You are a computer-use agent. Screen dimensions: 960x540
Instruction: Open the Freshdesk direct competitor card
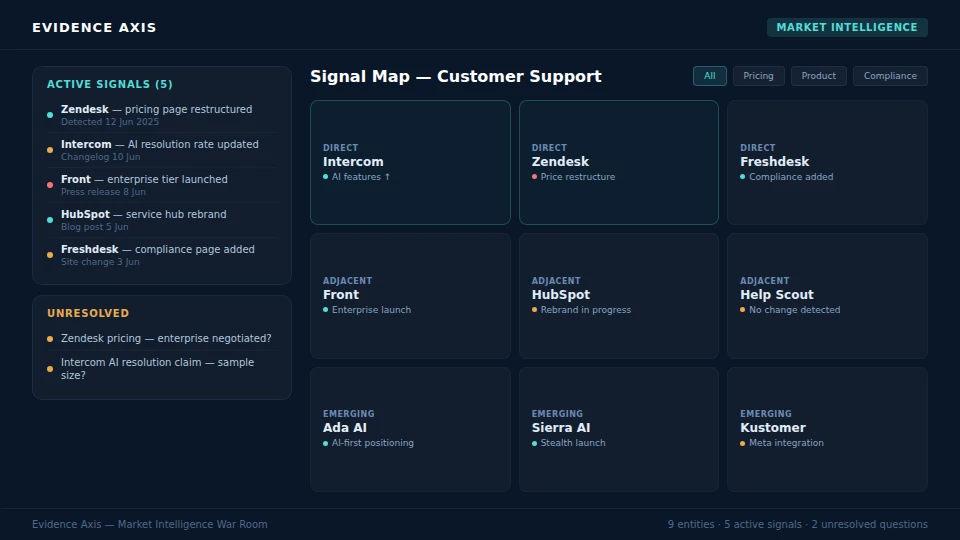pos(827,162)
